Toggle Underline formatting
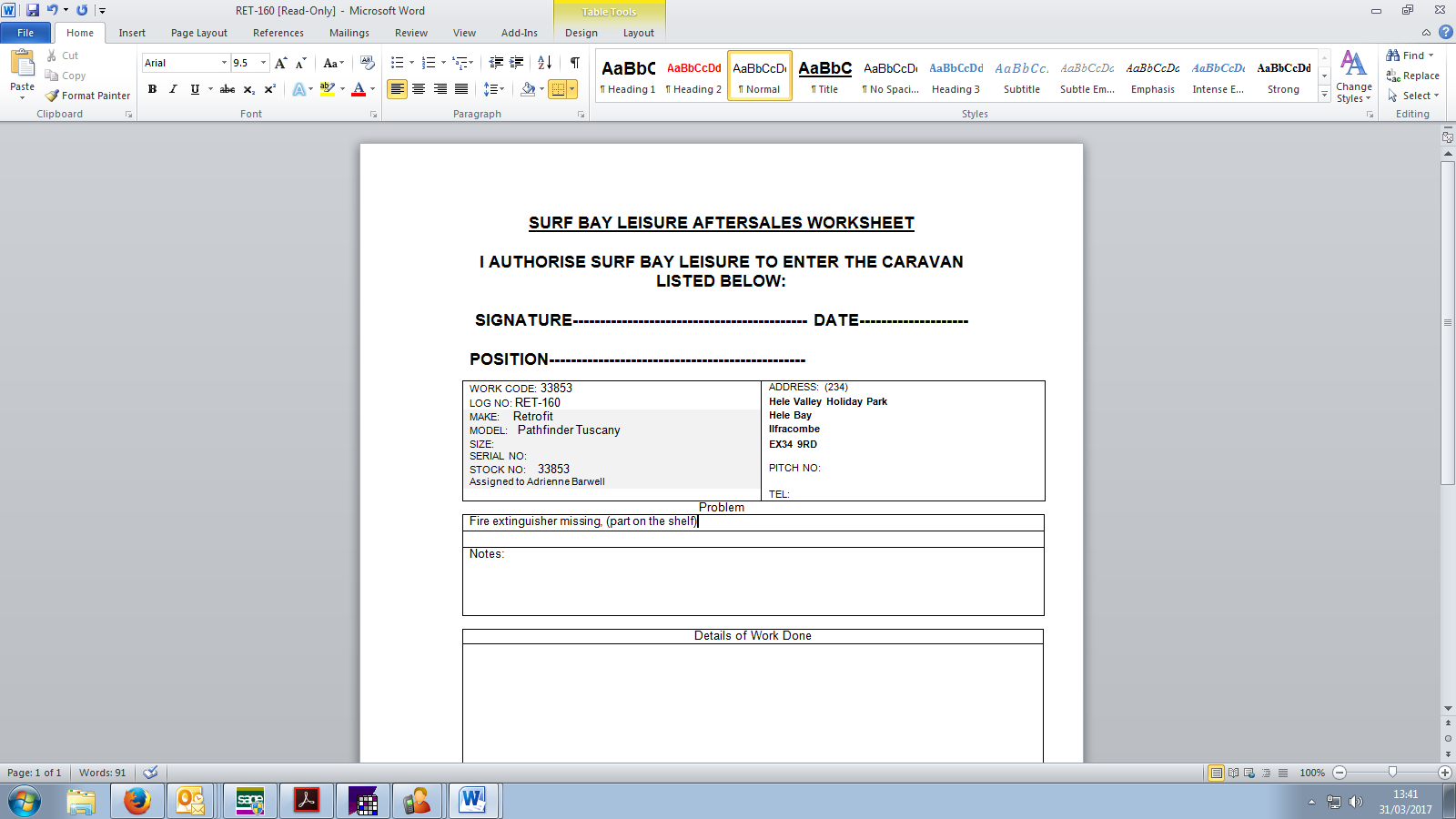 (x=195, y=89)
